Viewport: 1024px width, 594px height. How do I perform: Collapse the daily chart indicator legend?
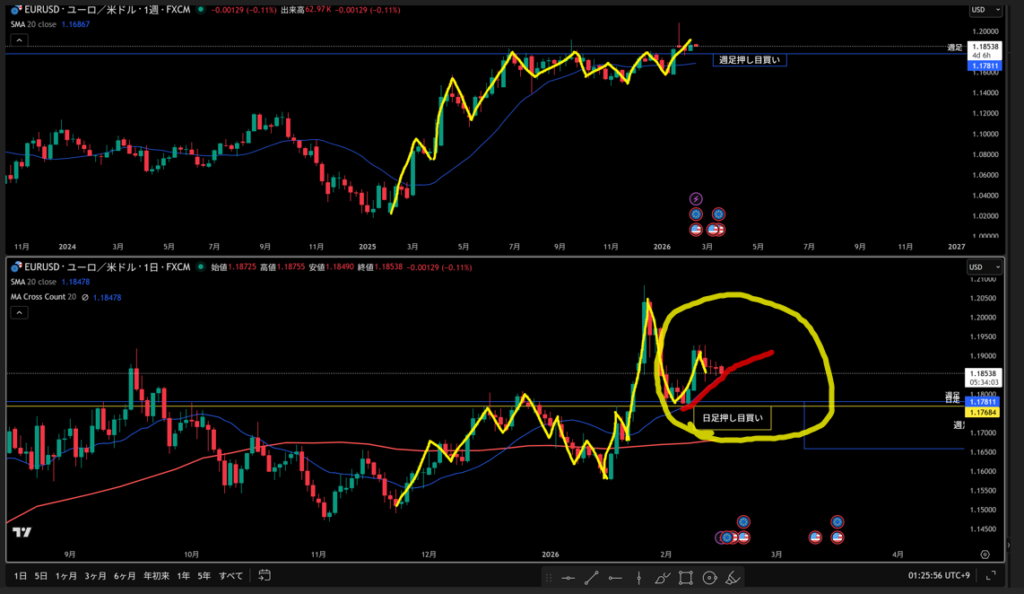coord(20,313)
